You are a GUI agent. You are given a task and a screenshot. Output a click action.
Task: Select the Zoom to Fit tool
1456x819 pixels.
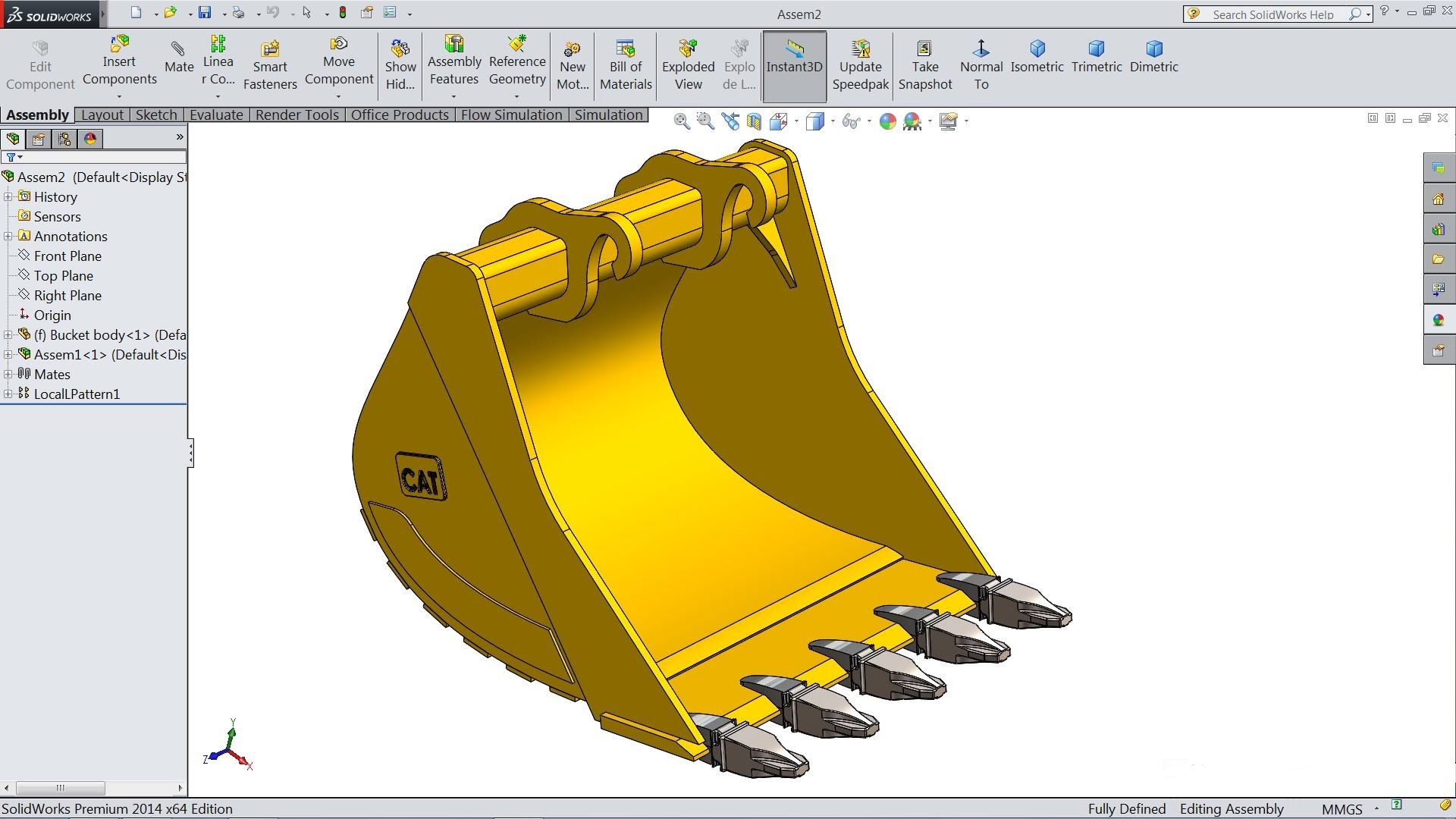[x=681, y=121]
